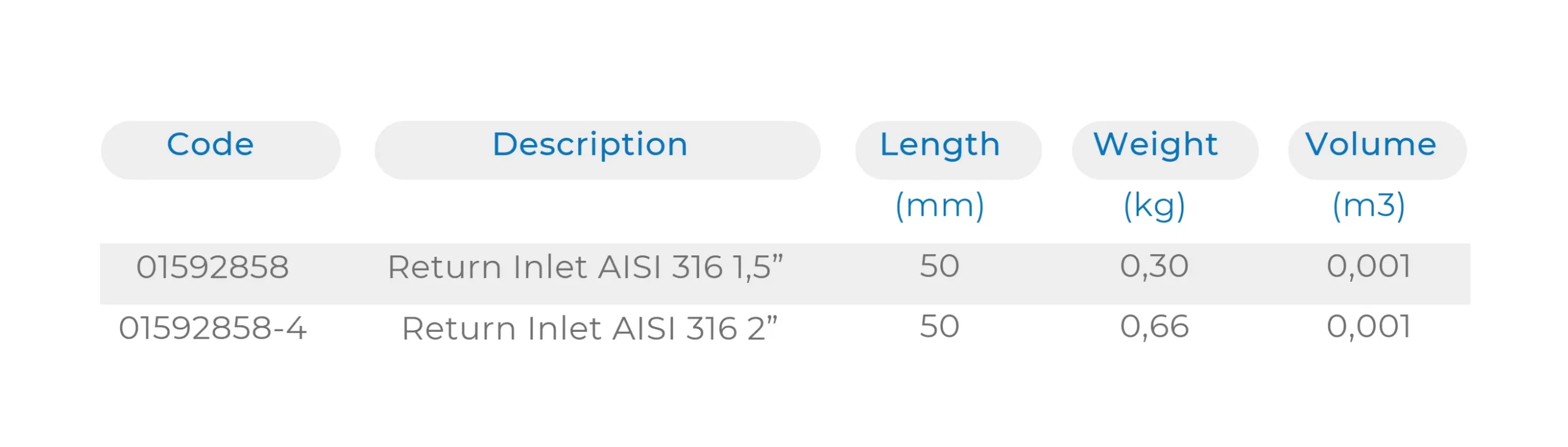Select product code 01592858-4
1568x447 pixels.
(x=212, y=328)
